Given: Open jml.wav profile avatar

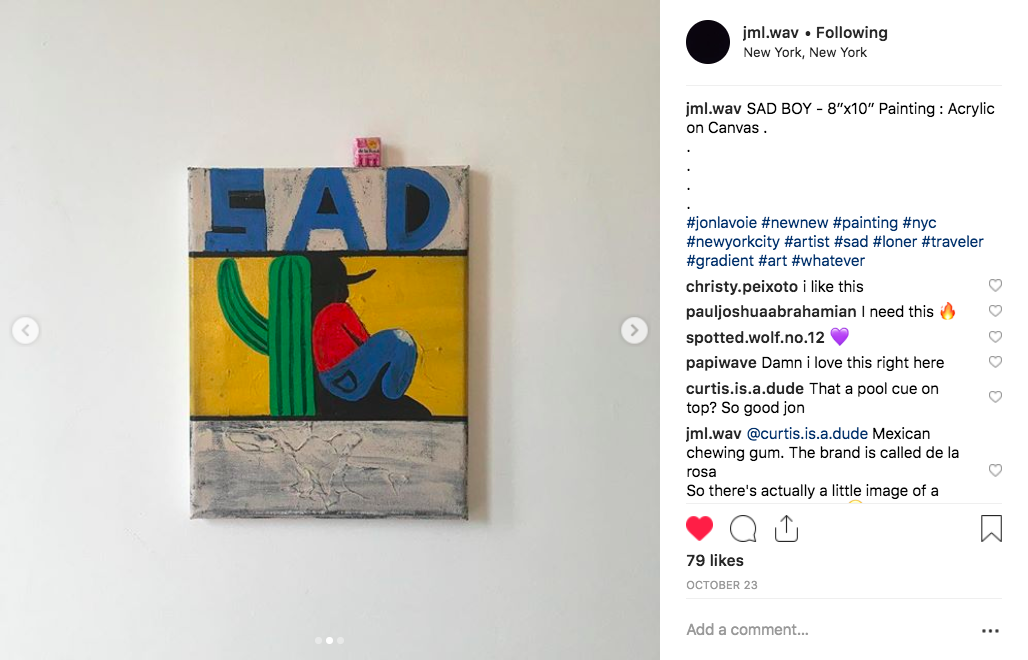Looking at the screenshot, I should [708, 42].
